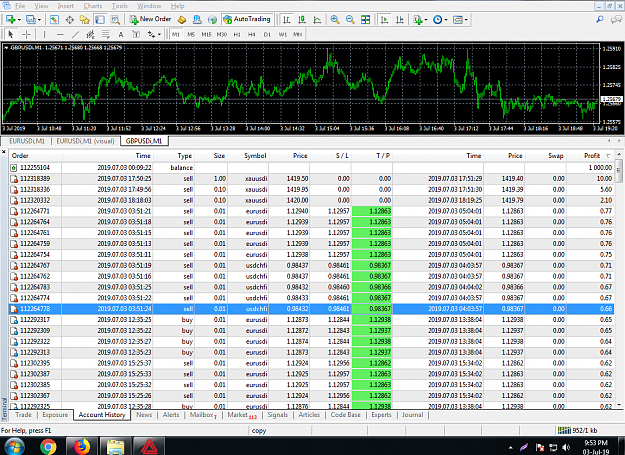Screen dimensions: 625x455
Task: Launch MetaEditor yellow book icon
Action: pyautogui.click(x=182, y=20)
